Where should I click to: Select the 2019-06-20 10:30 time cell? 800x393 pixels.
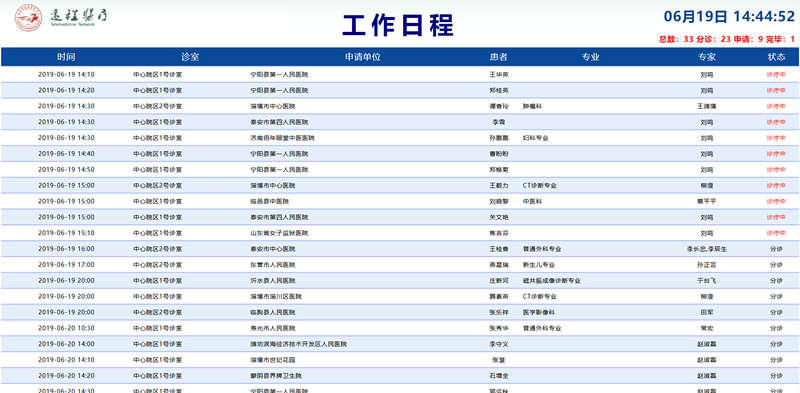pos(66,328)
